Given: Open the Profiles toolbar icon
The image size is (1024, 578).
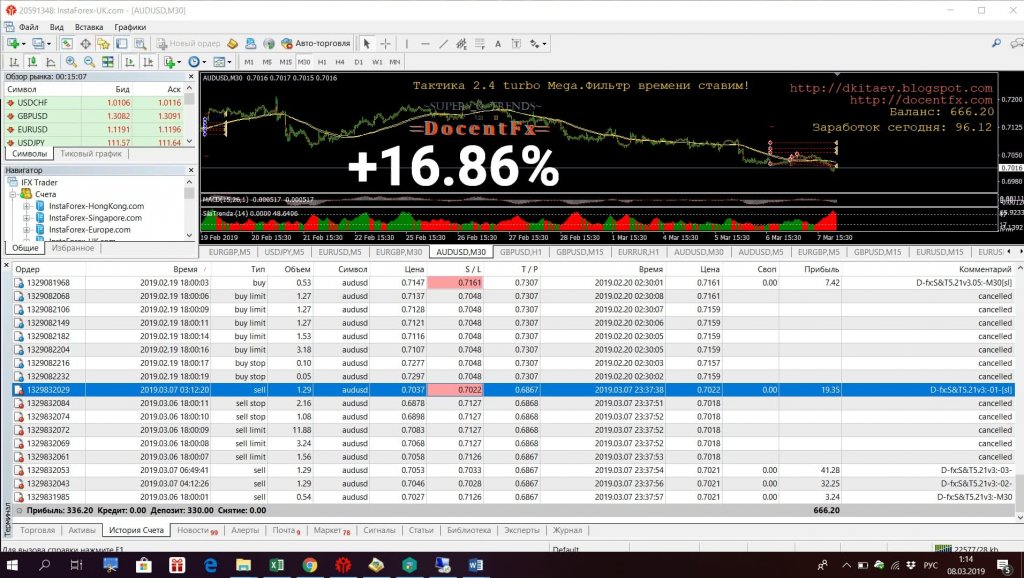Looking at the screenshot, I should [38, 44].
